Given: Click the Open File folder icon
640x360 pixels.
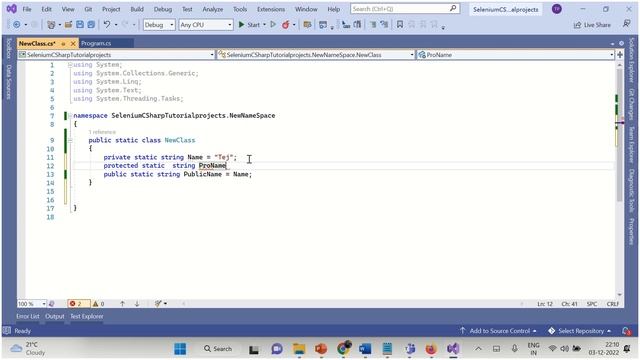Looking at the screenshot, I should 68,25.
